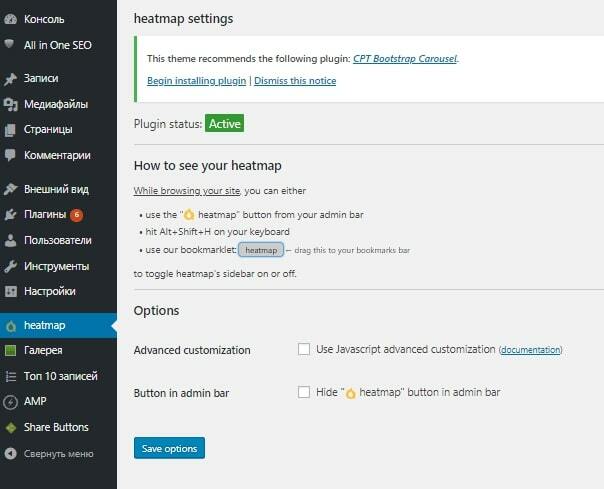
Task: Collapse sidebar via Свернуть меню
Action: 58,454
